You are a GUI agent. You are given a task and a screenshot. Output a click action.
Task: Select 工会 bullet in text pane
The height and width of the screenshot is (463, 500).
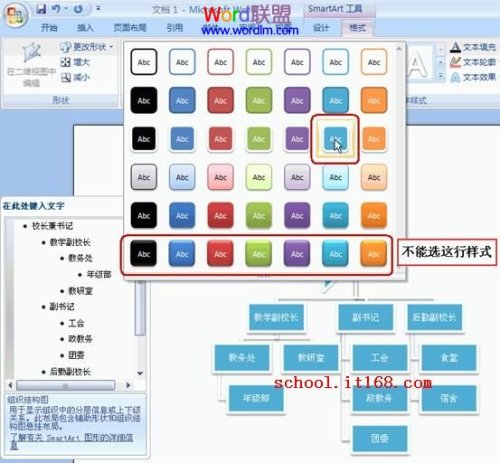(x=76, y=323)
